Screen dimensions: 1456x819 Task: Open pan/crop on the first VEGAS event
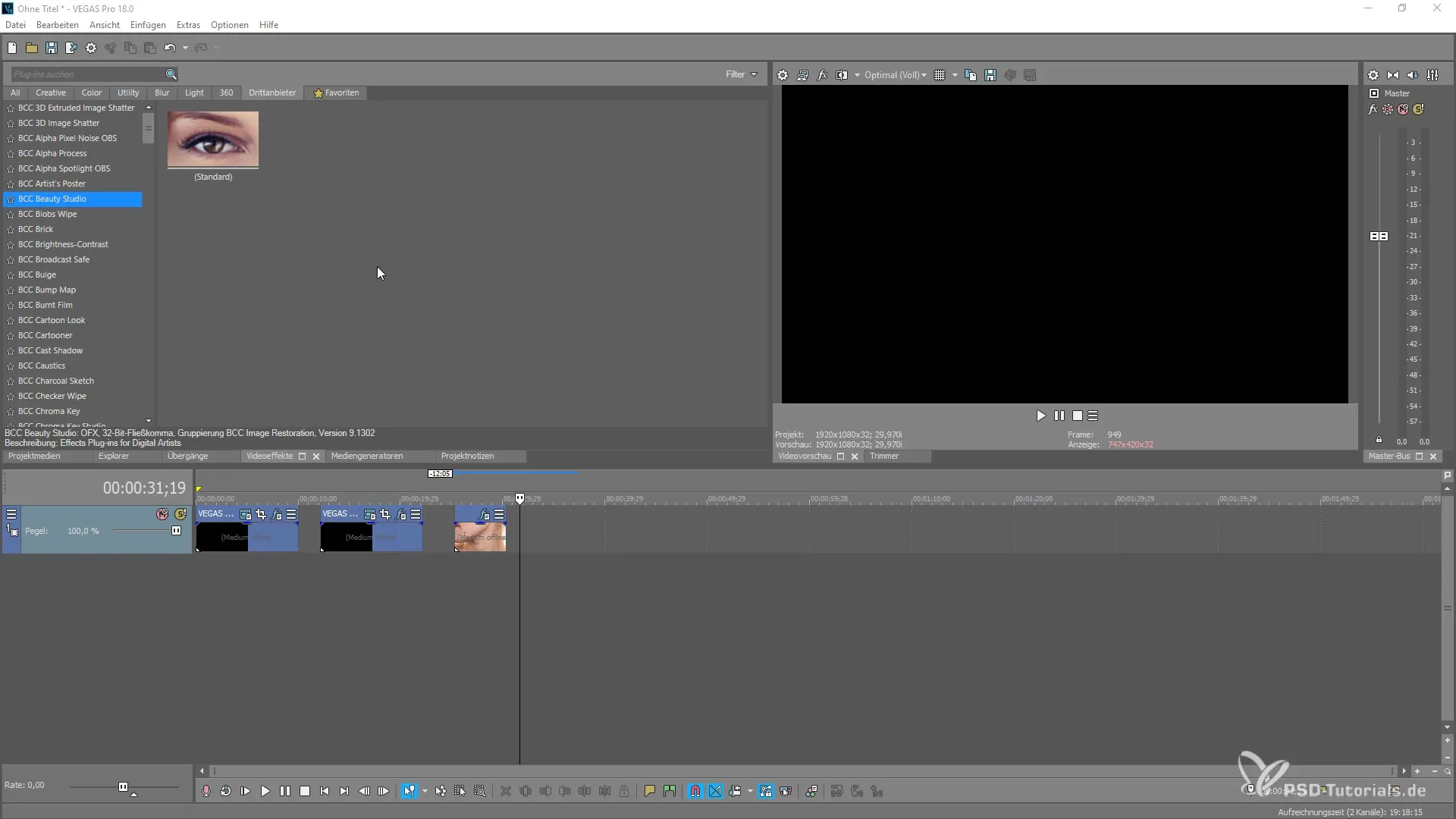click(x=261, y=514)
